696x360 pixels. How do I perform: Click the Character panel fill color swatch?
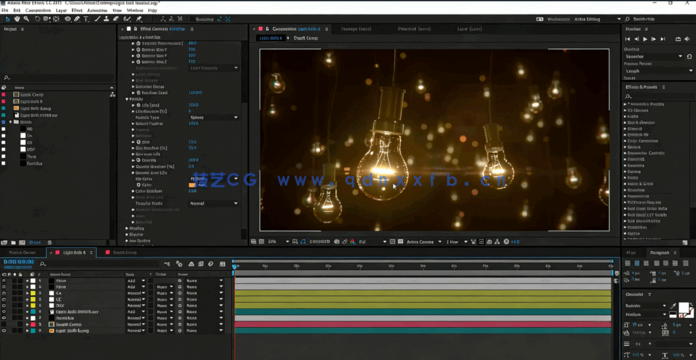point(684,307)
